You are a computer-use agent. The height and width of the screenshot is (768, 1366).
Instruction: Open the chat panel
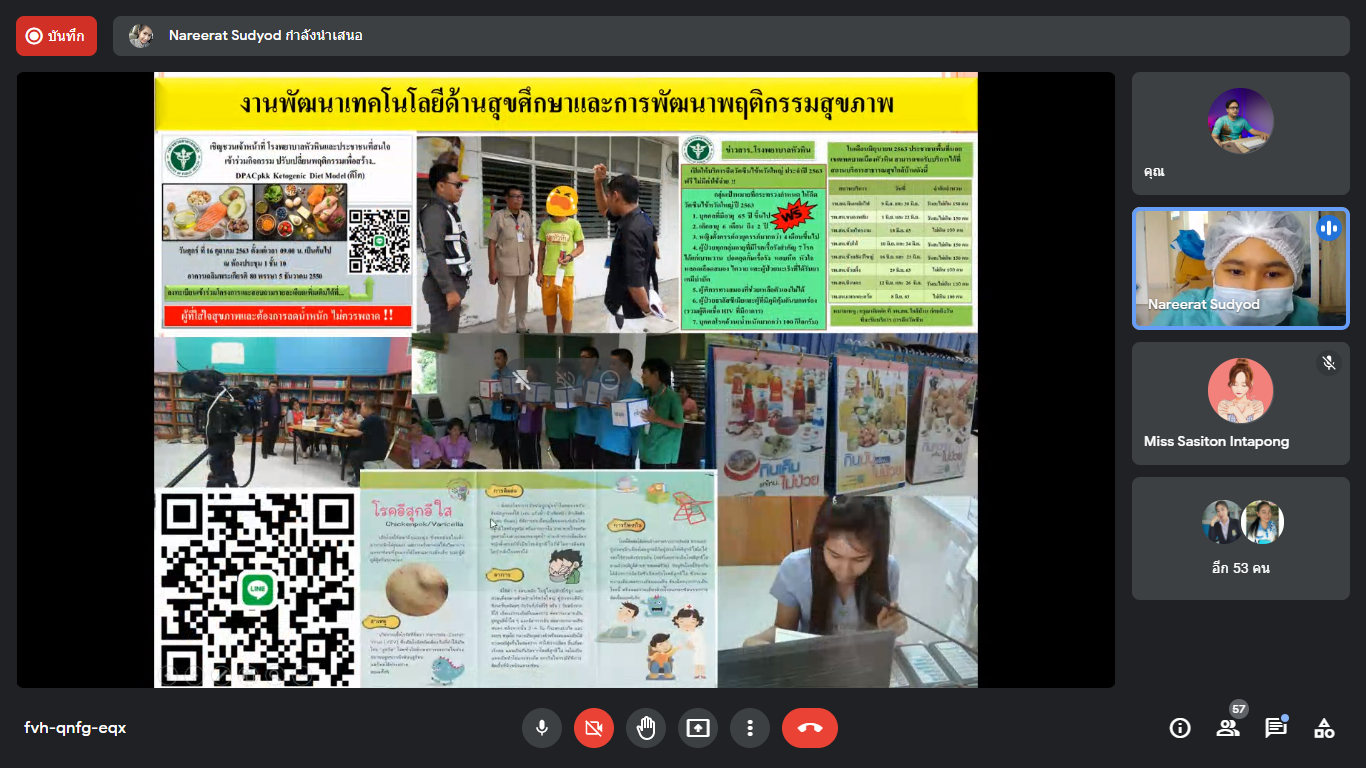[1276, 728]
